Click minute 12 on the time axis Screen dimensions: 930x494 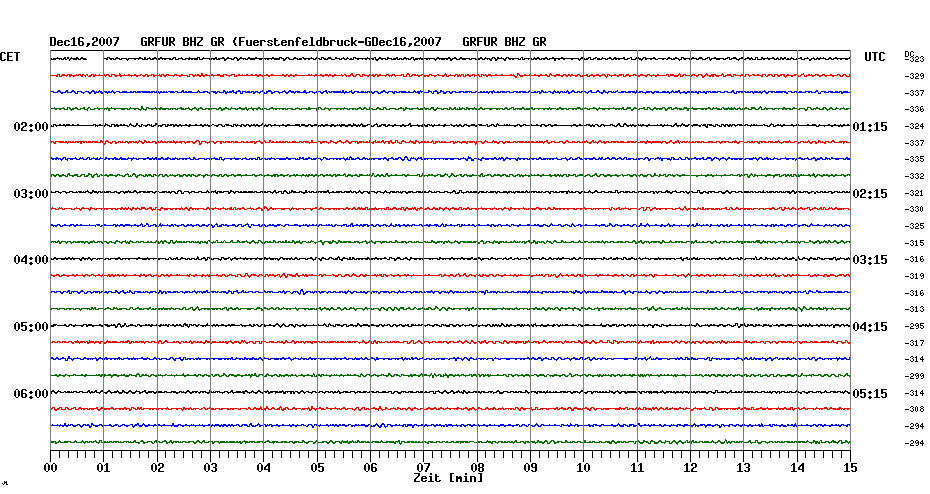point(690,467)
